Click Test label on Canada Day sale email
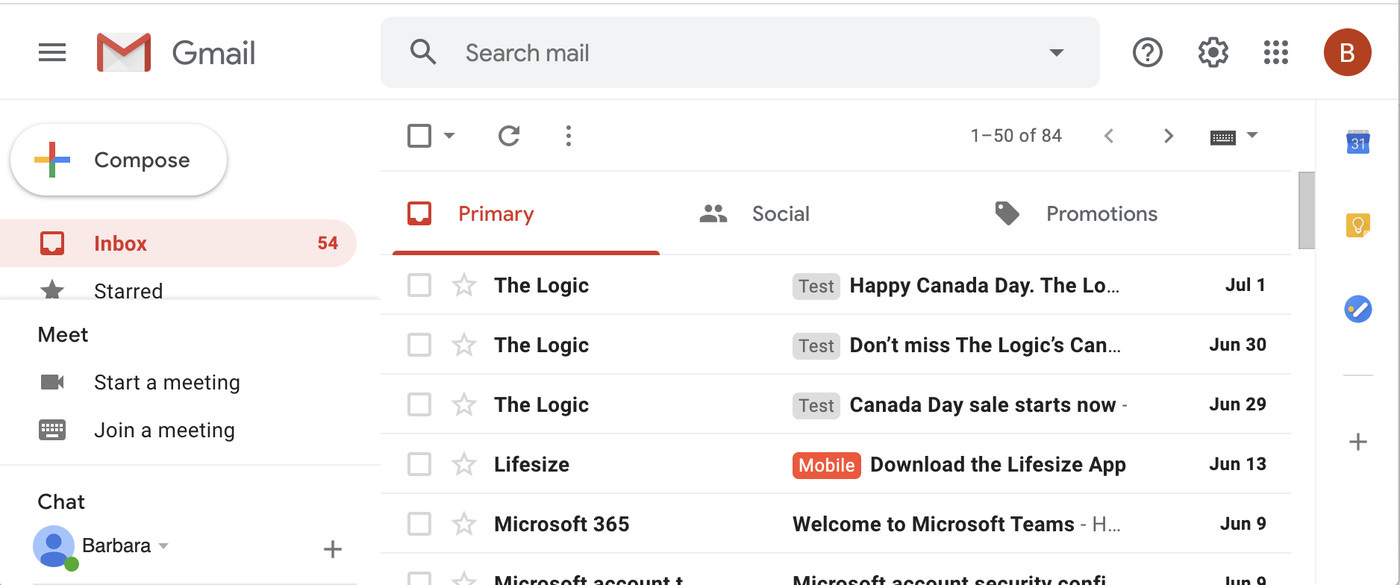Image resolution: width=1400 pixels, height=585 pixels. pyautogui.click(x=816, y=405)
